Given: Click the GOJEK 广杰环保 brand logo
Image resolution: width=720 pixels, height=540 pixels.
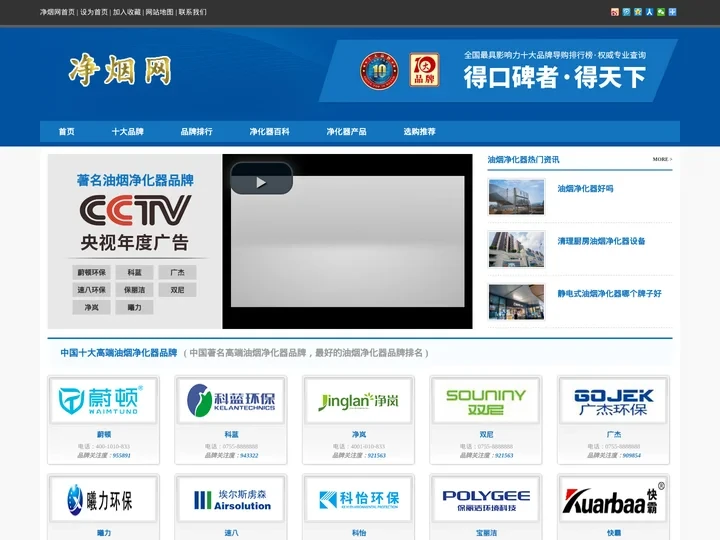Looking at the screenshot, I should click(613, 400).
